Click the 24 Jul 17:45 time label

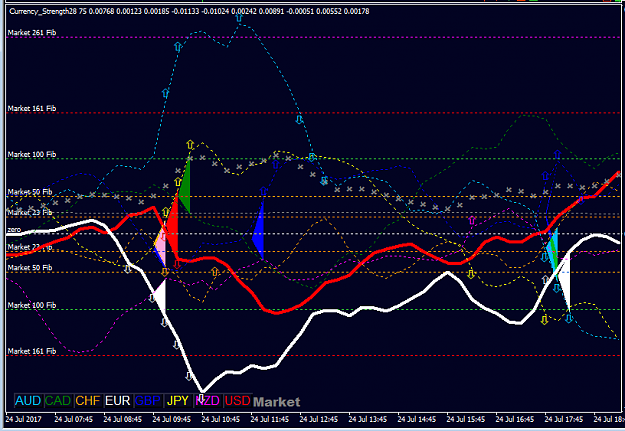click(x=564, y=419)
